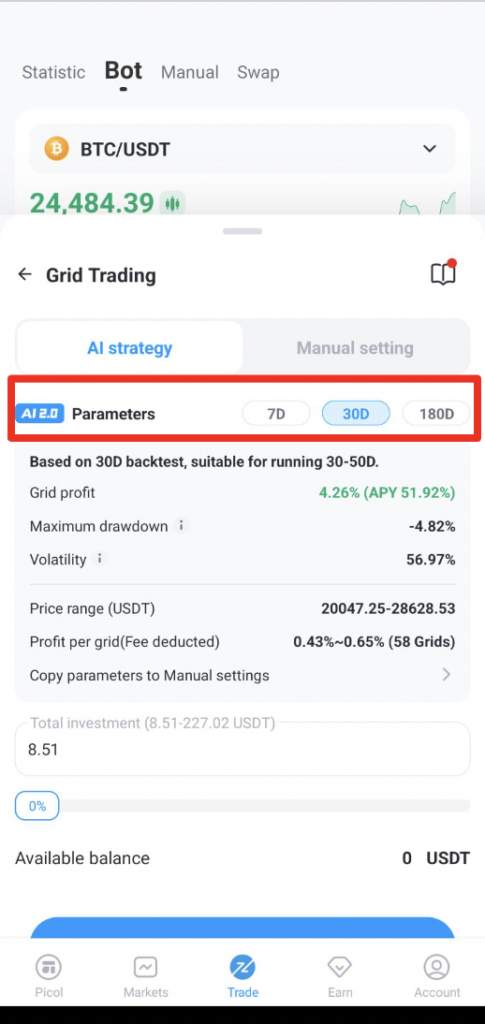Screen dimensions: 485x1024
Task: Open Picol in the bottom navigation
Action: (x=49, y=976)
